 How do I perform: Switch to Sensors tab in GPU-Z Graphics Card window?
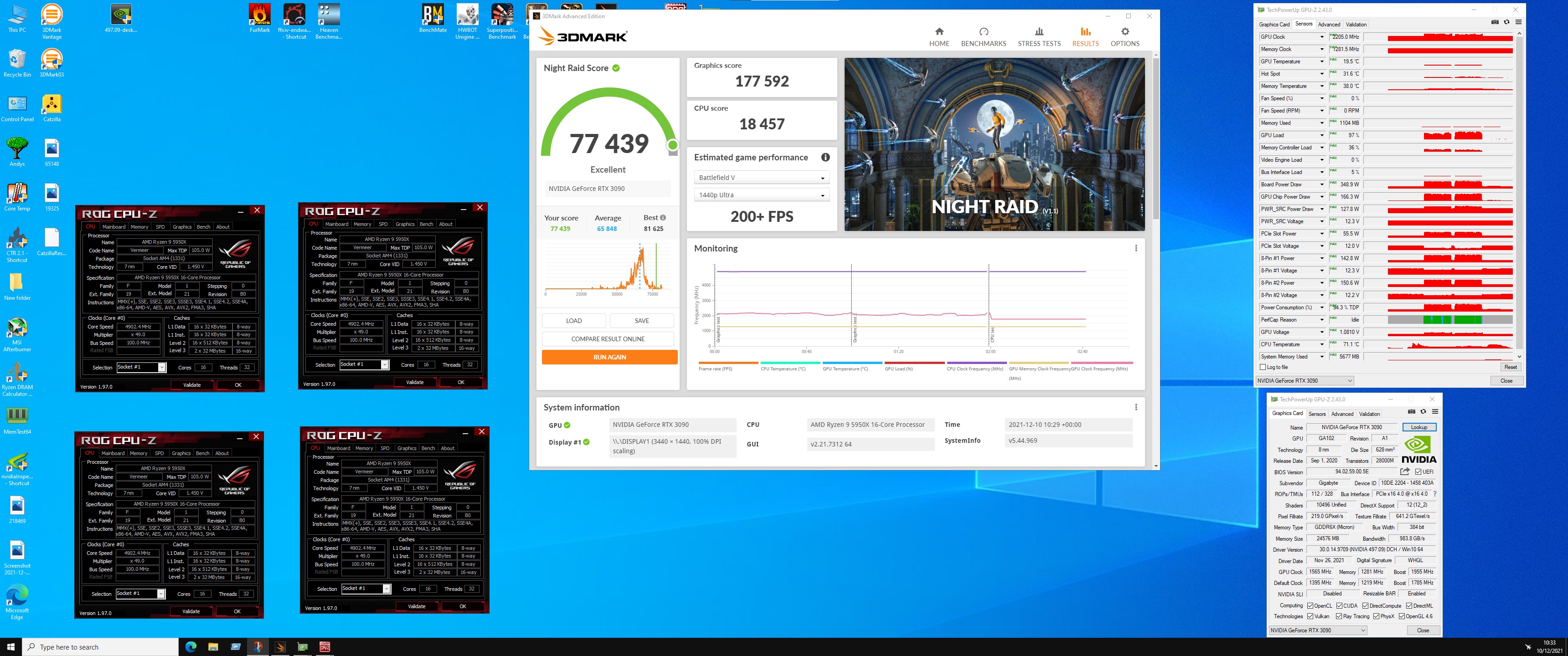click(x=1316, y=415)
